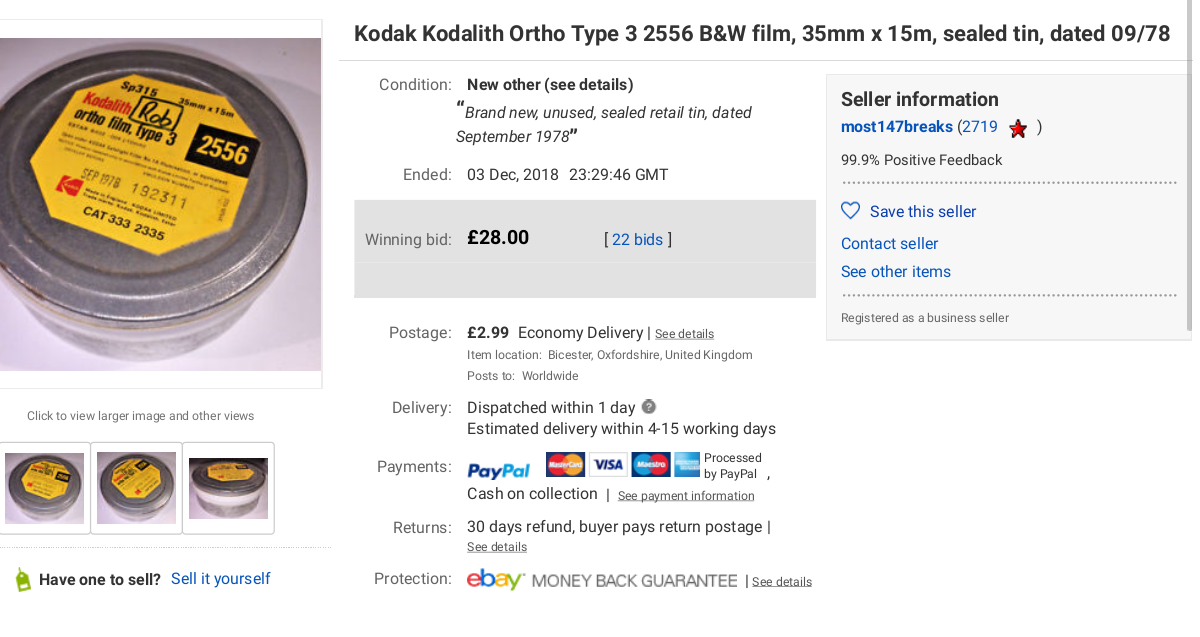The height and width of the screenshot is (637, 1200).
Task: Click the American Express card icon
Action: click(x=687, y=464)
